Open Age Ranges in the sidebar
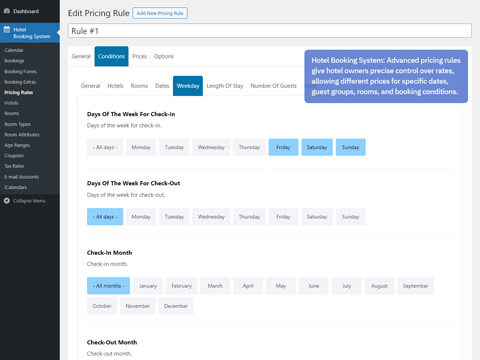 click(17, 145)
